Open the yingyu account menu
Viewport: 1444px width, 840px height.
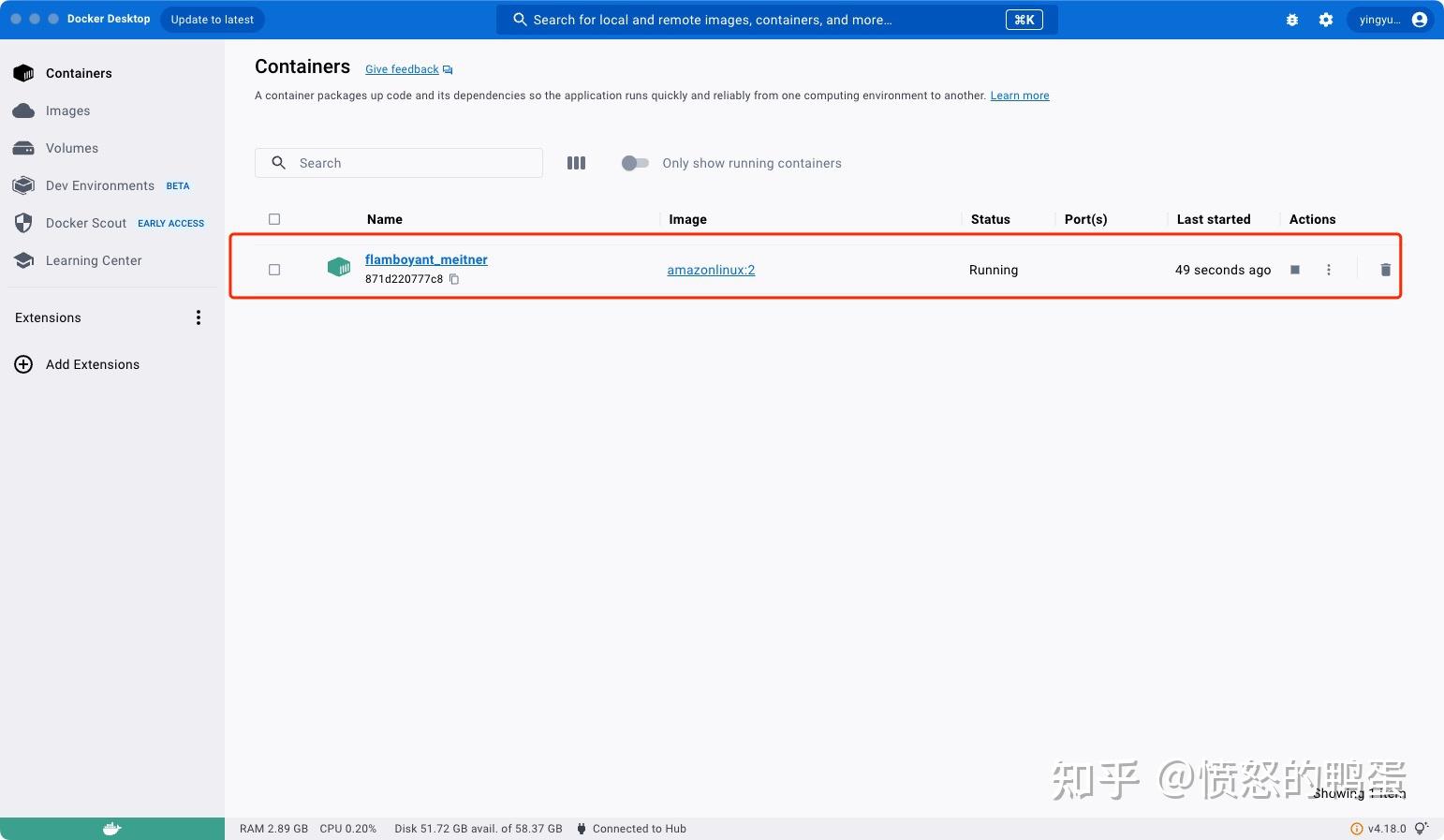point(1392,19)
